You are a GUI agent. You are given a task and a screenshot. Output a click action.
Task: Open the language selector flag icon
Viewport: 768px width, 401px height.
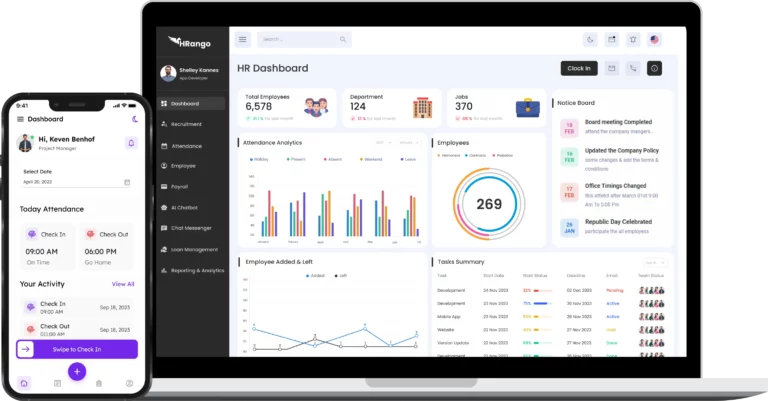pyautogui.click(x=655, y=40)
